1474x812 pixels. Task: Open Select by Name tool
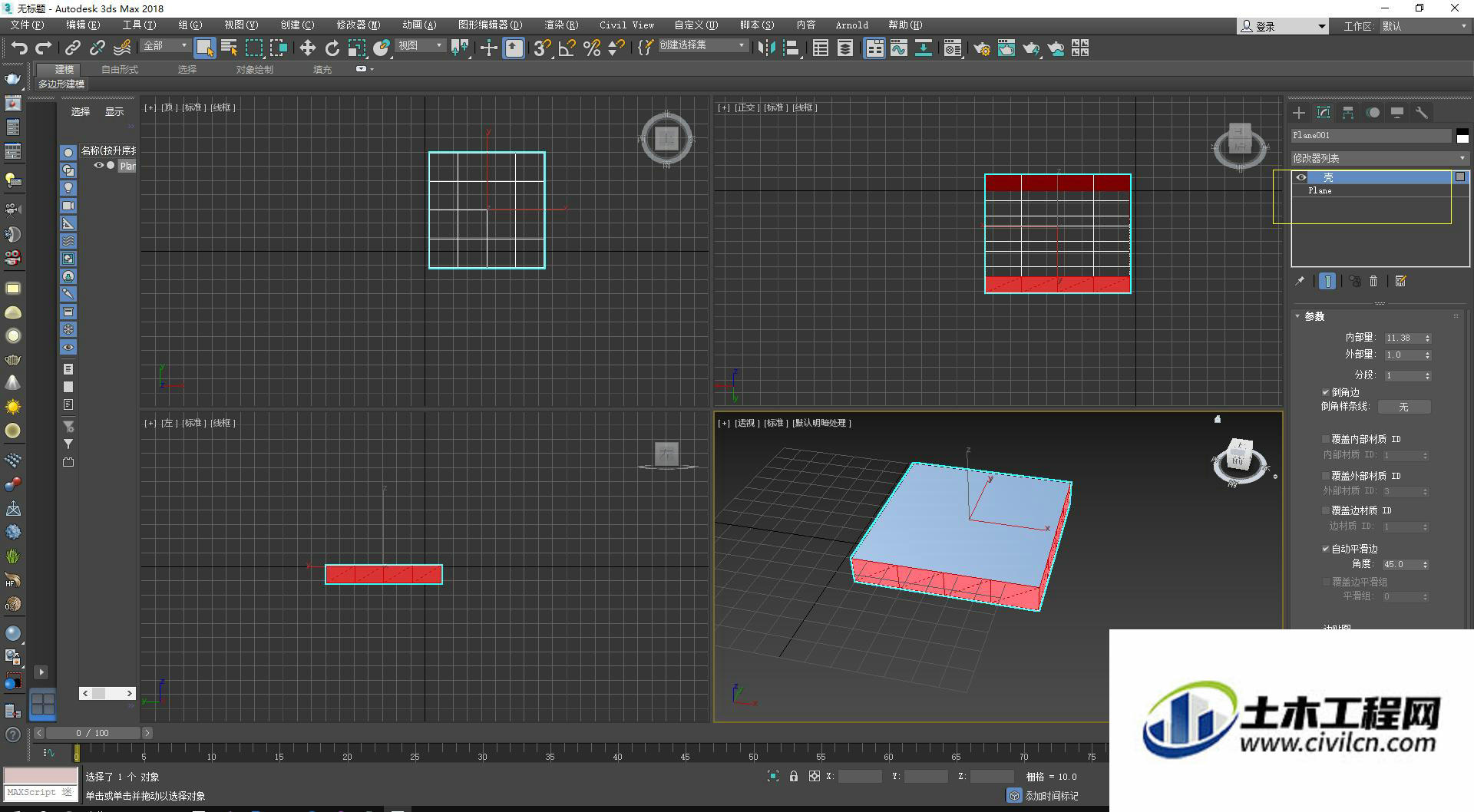229,48
